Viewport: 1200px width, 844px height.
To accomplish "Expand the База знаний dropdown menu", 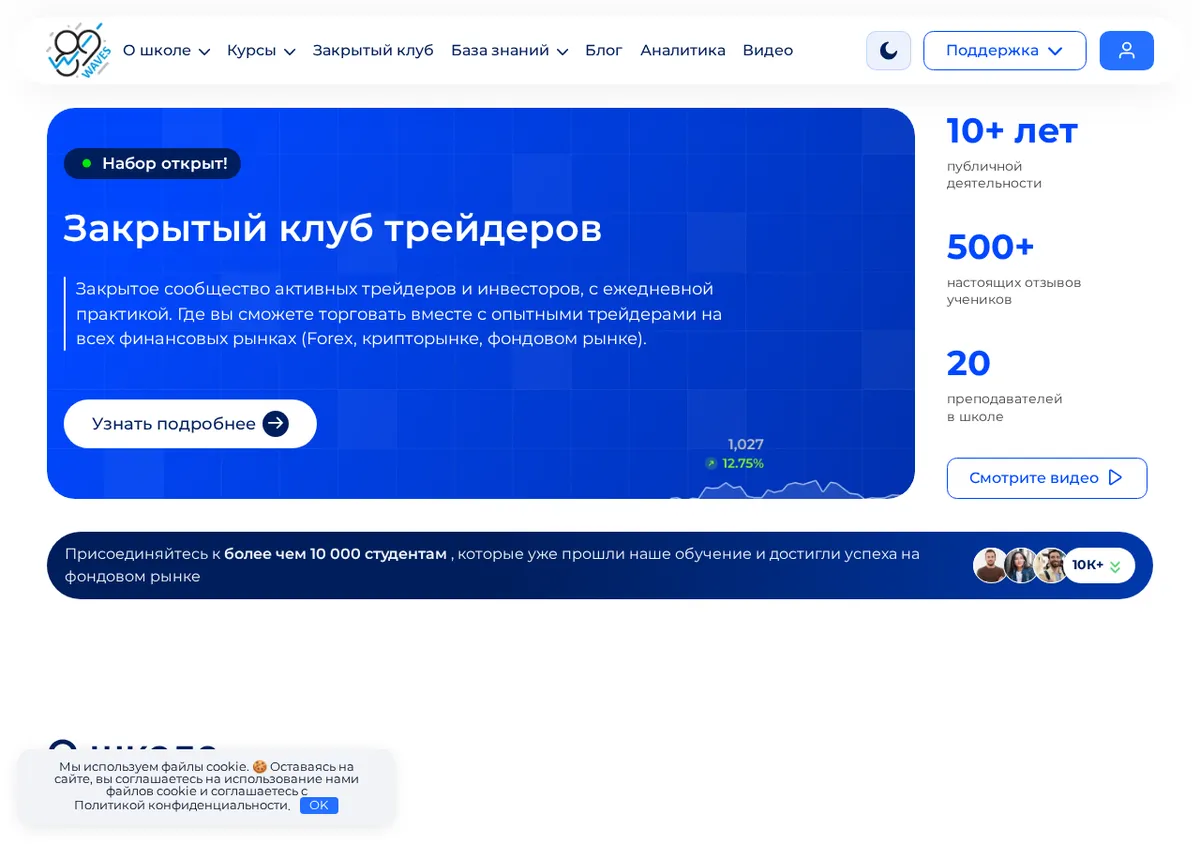I will click(509, 51).
